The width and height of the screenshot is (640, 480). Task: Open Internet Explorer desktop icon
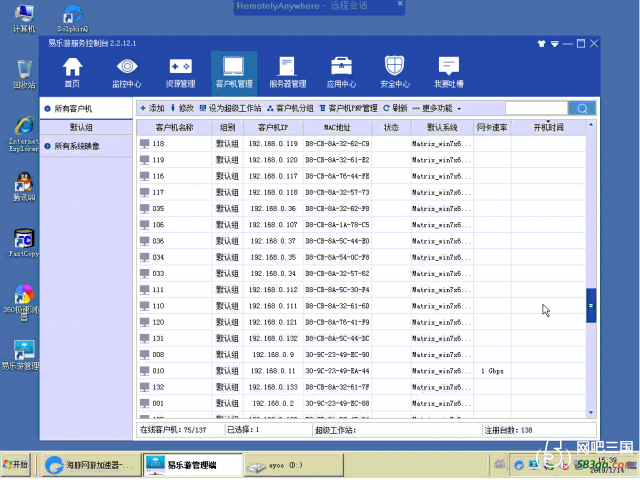pyautogui.click(x=24, y=134)
